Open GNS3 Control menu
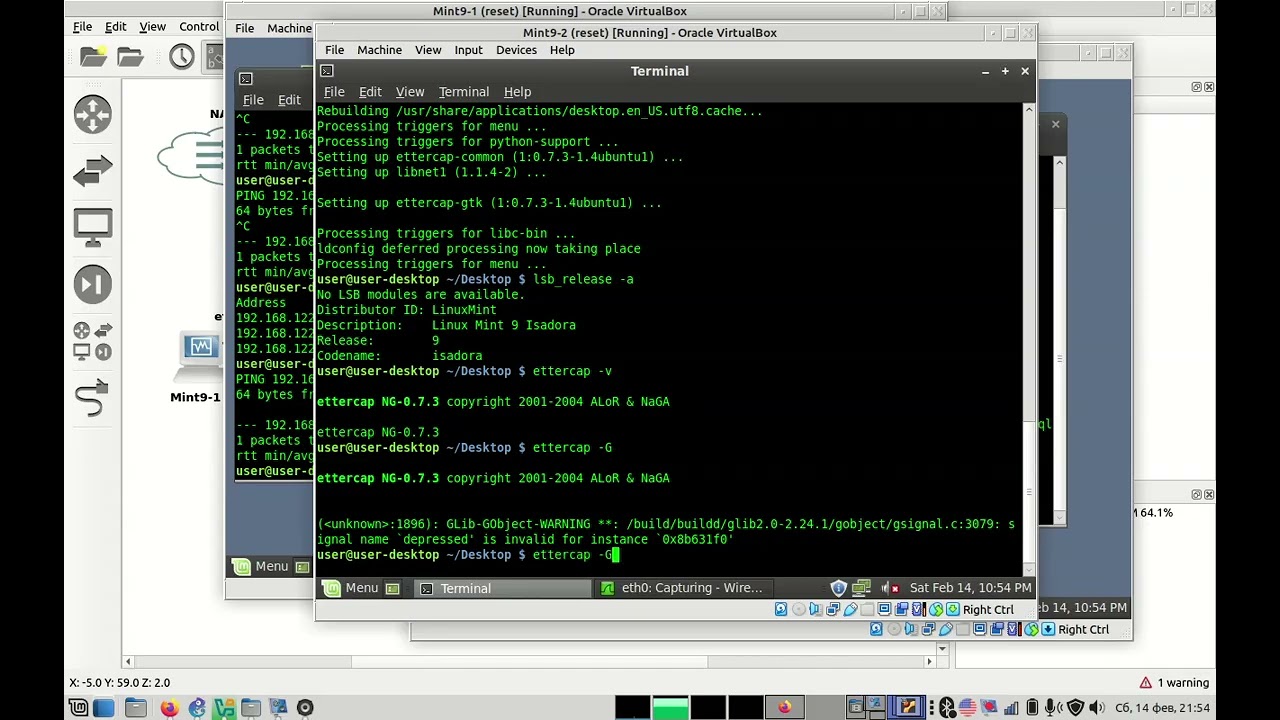The height and width of the screenshot is (720, 1280). coord(199,27)
